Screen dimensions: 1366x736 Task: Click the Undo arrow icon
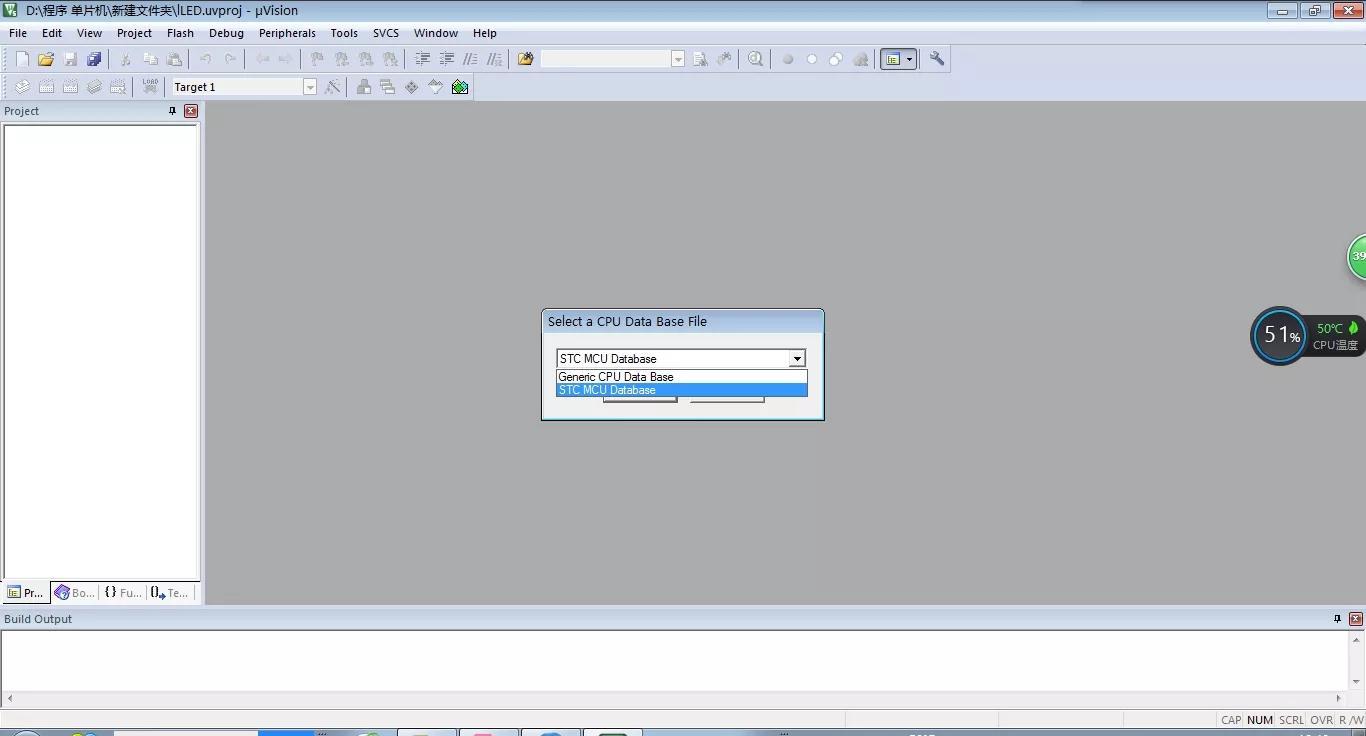pos(206,59)
